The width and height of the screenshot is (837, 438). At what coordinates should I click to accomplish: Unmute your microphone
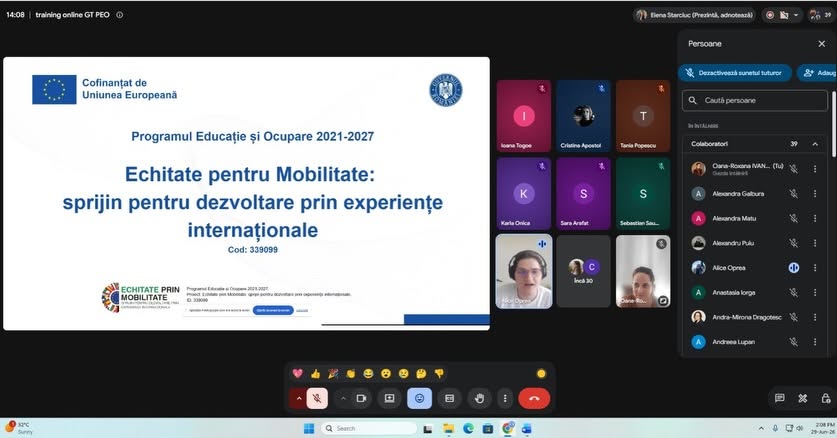coord(317,399)
